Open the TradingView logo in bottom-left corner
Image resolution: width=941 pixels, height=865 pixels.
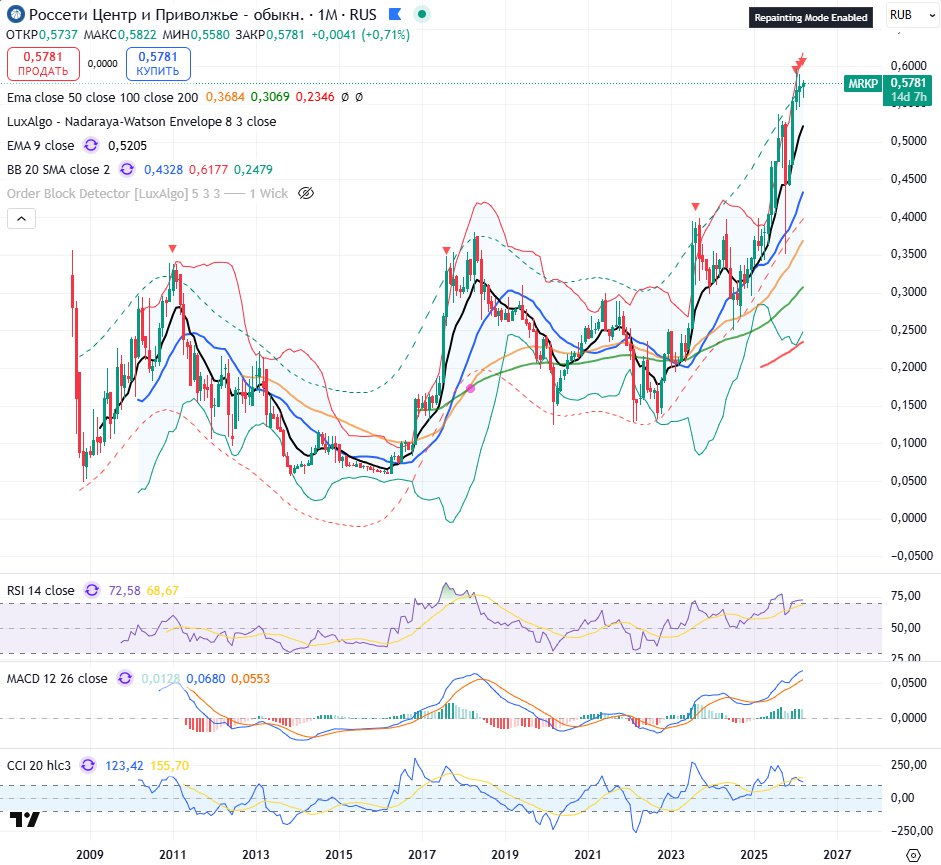click(25, 821)
